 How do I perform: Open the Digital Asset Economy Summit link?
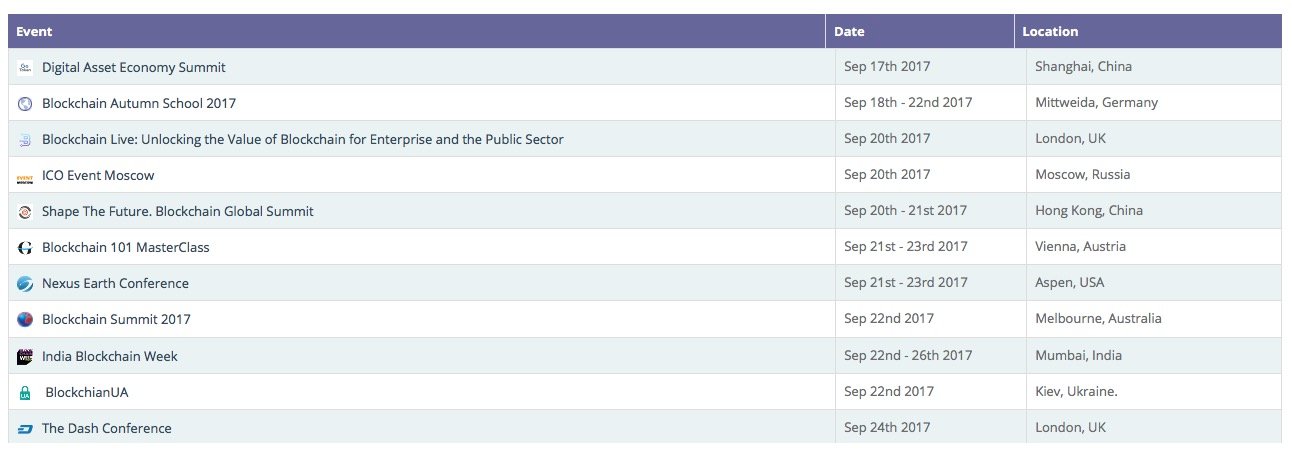click(133, 67)
